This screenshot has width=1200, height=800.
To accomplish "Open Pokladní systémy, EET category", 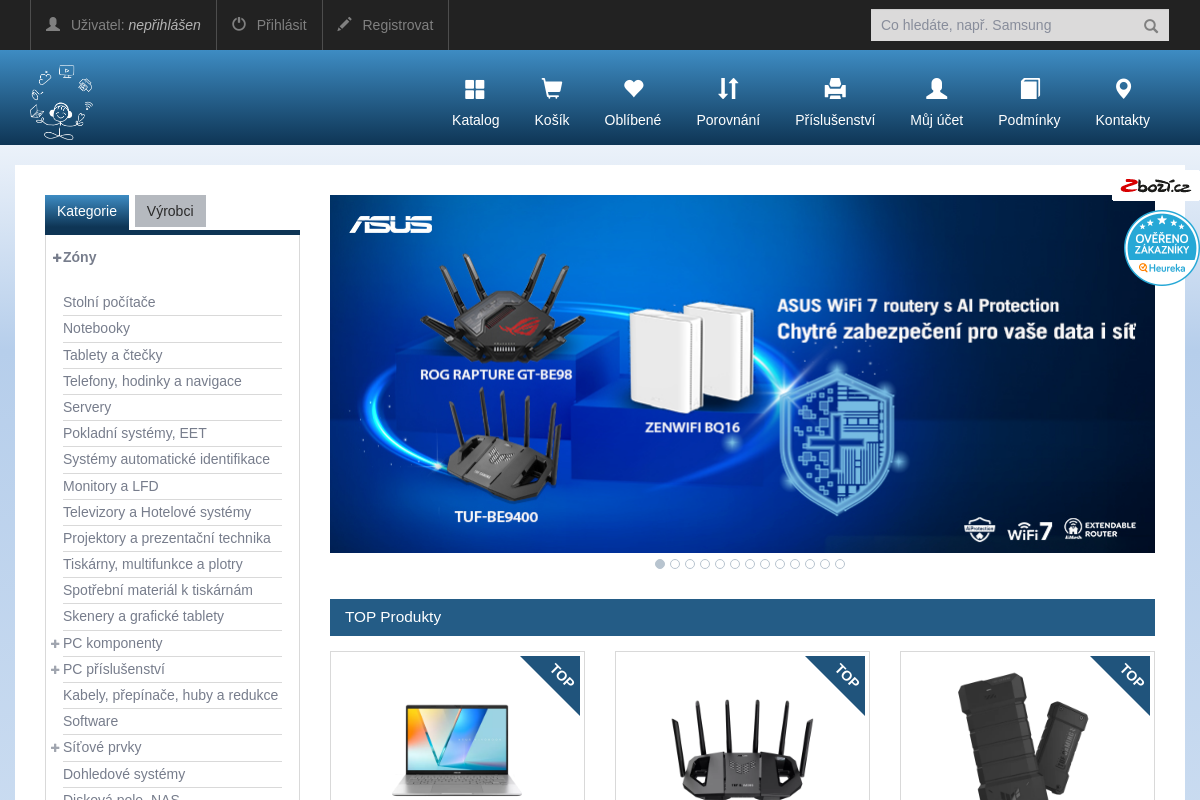I will [135, 433].
